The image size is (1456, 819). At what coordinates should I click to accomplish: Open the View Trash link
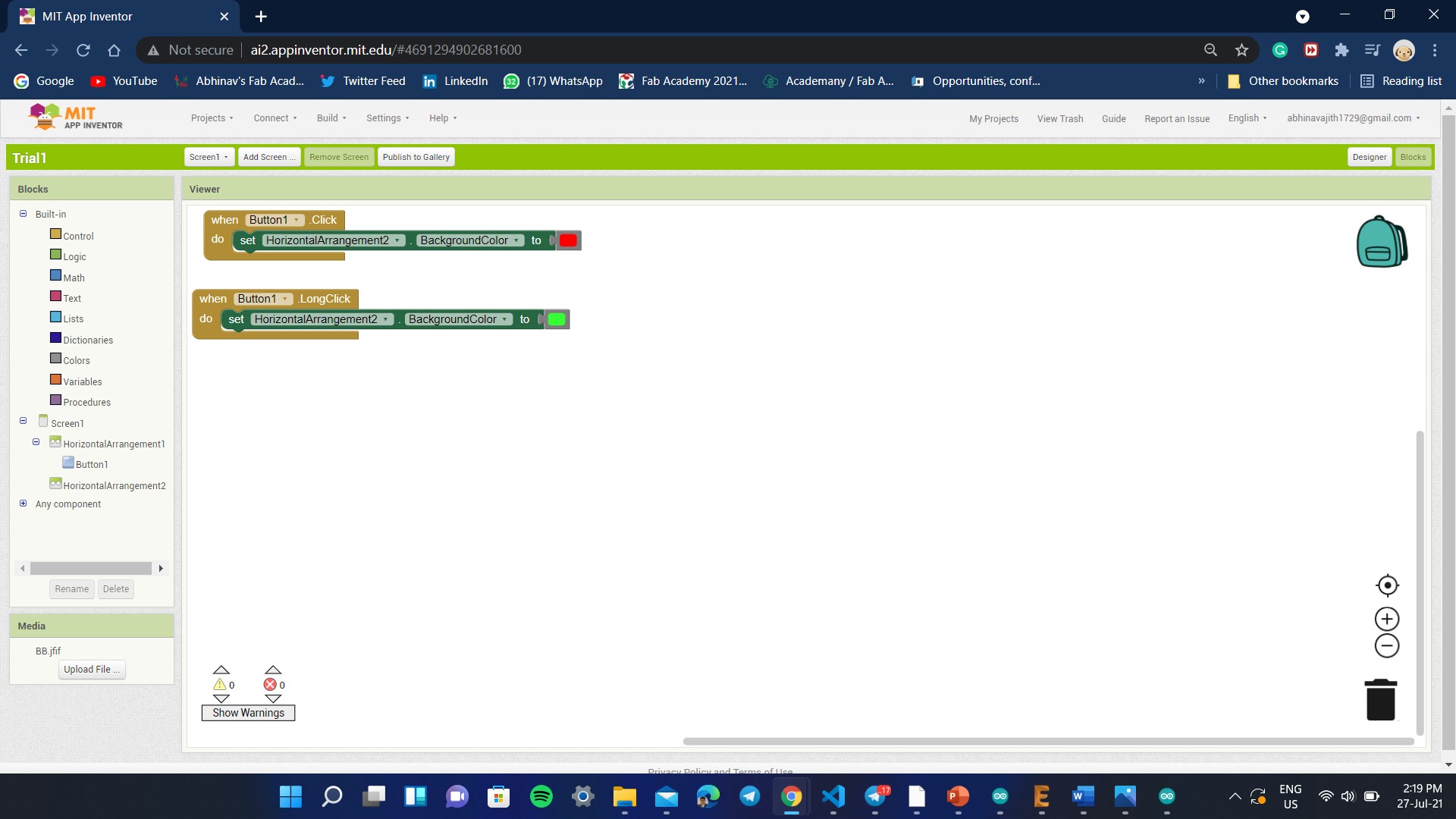(1060, 119)
